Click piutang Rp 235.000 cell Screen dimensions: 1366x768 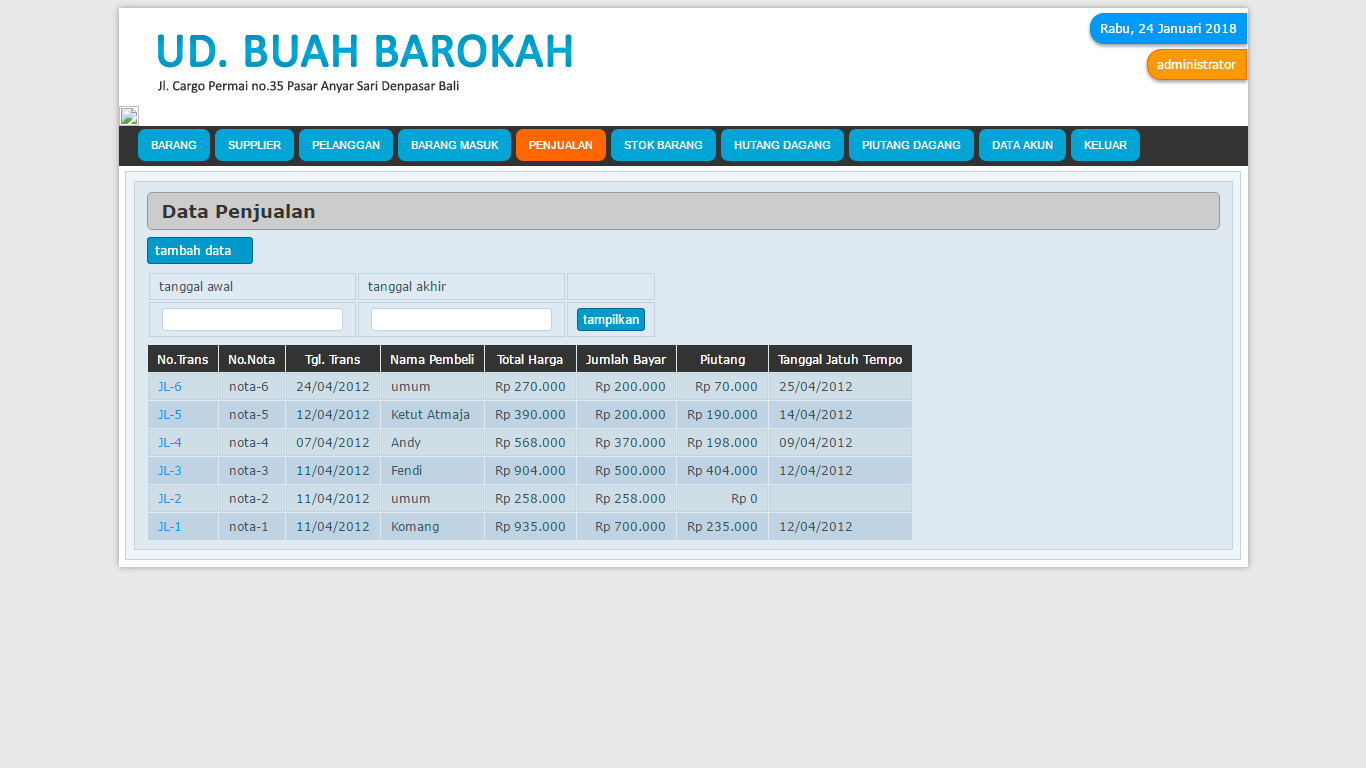[x=722, y=527]
